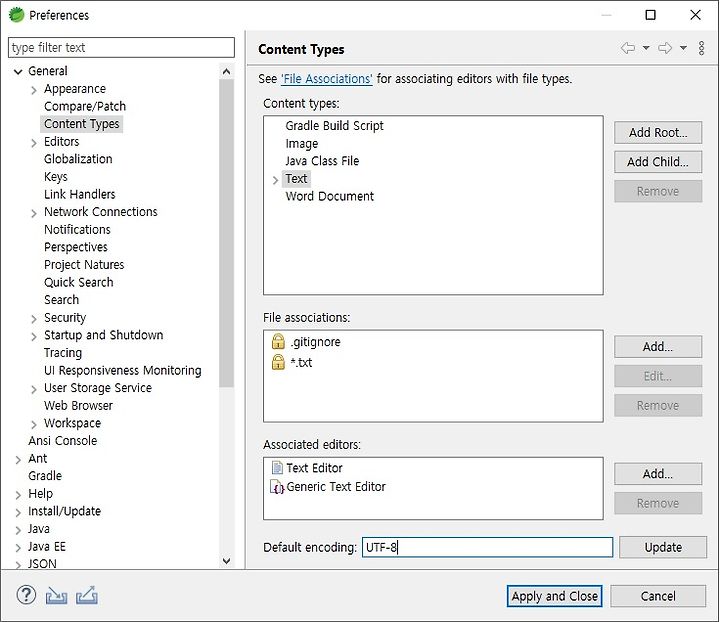Viewport: 720px width, 622px height.
Task: Click Add... for associated editors
Action: coord(658,473)
